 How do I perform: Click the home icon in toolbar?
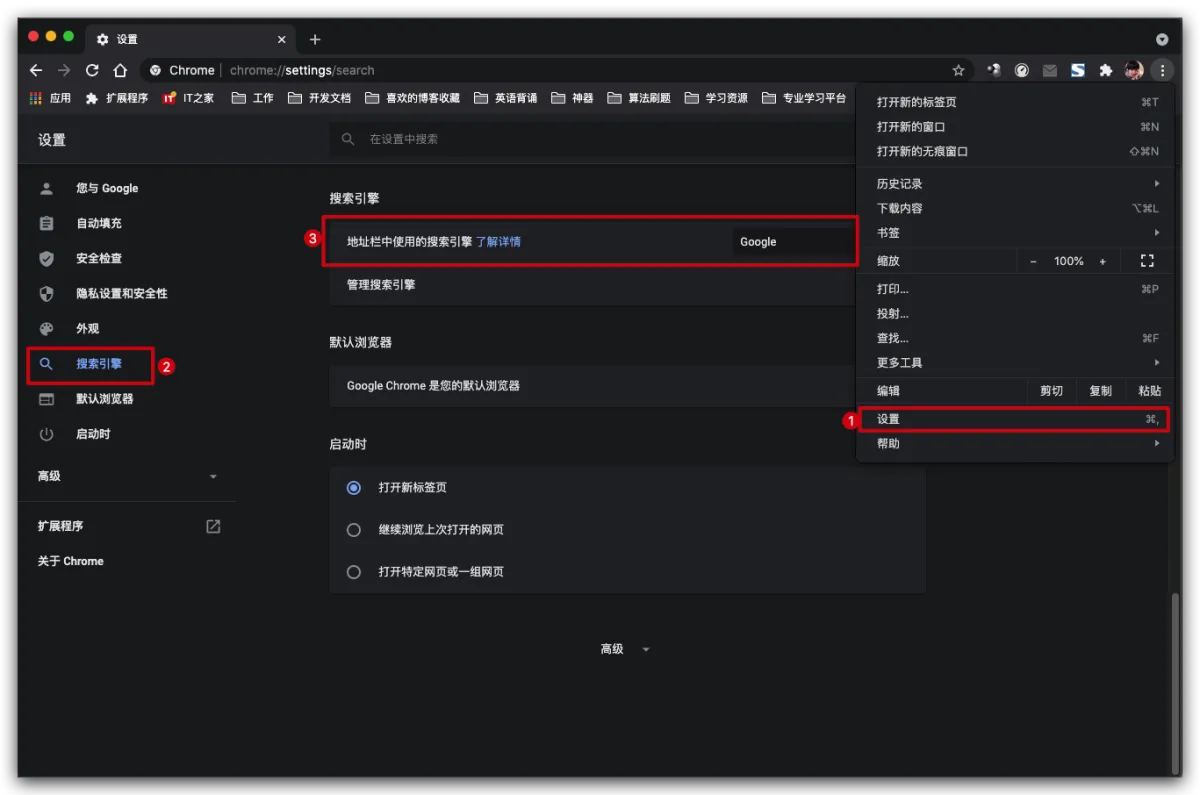pyautogui.click(x=120, y=70)
